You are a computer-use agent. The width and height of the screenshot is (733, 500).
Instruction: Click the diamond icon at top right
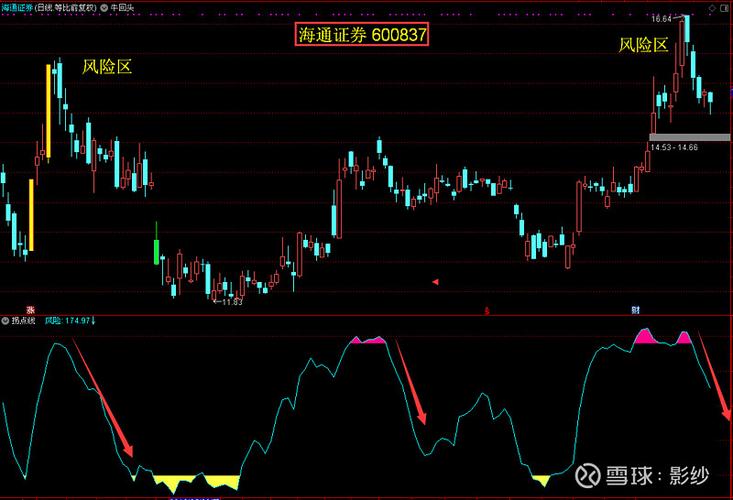(x=712, y=8)
